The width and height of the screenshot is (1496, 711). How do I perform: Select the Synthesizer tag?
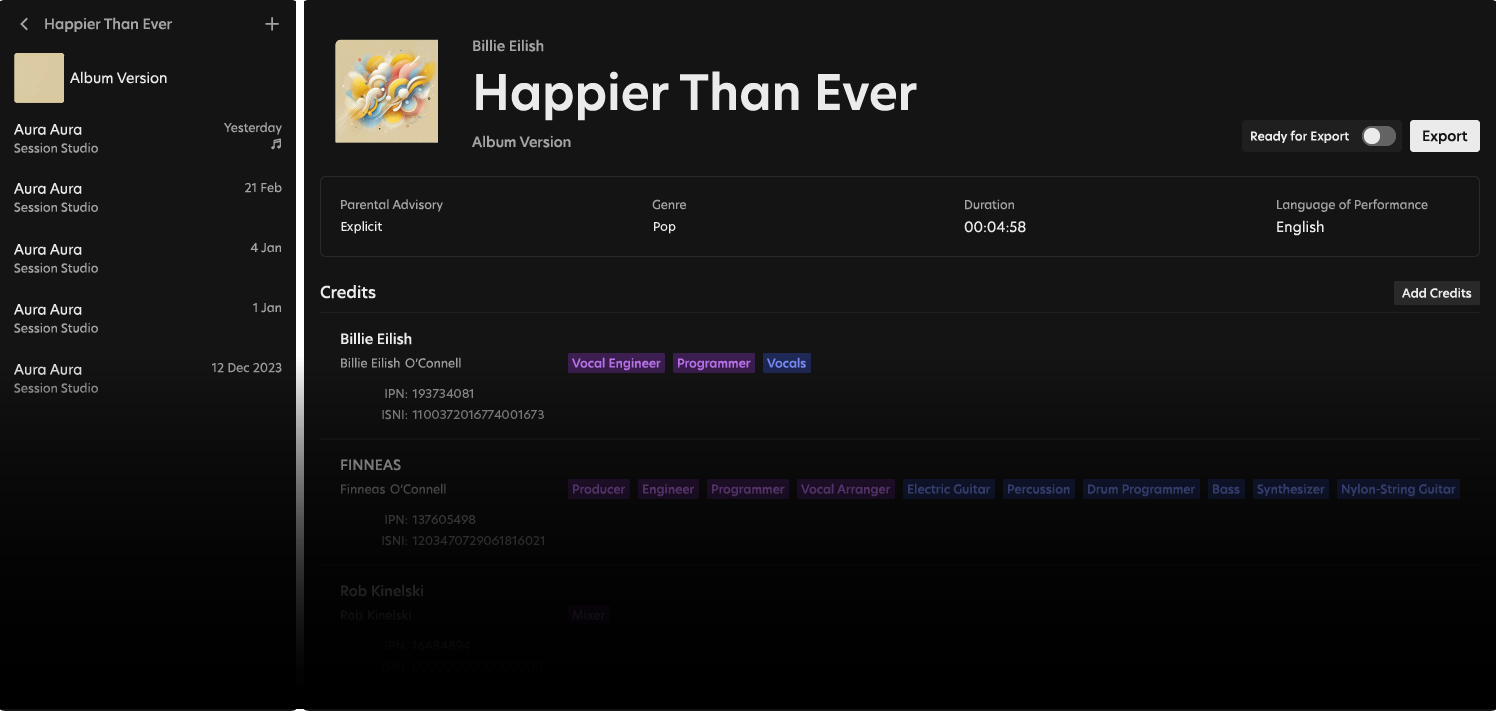coord(1290,489)
